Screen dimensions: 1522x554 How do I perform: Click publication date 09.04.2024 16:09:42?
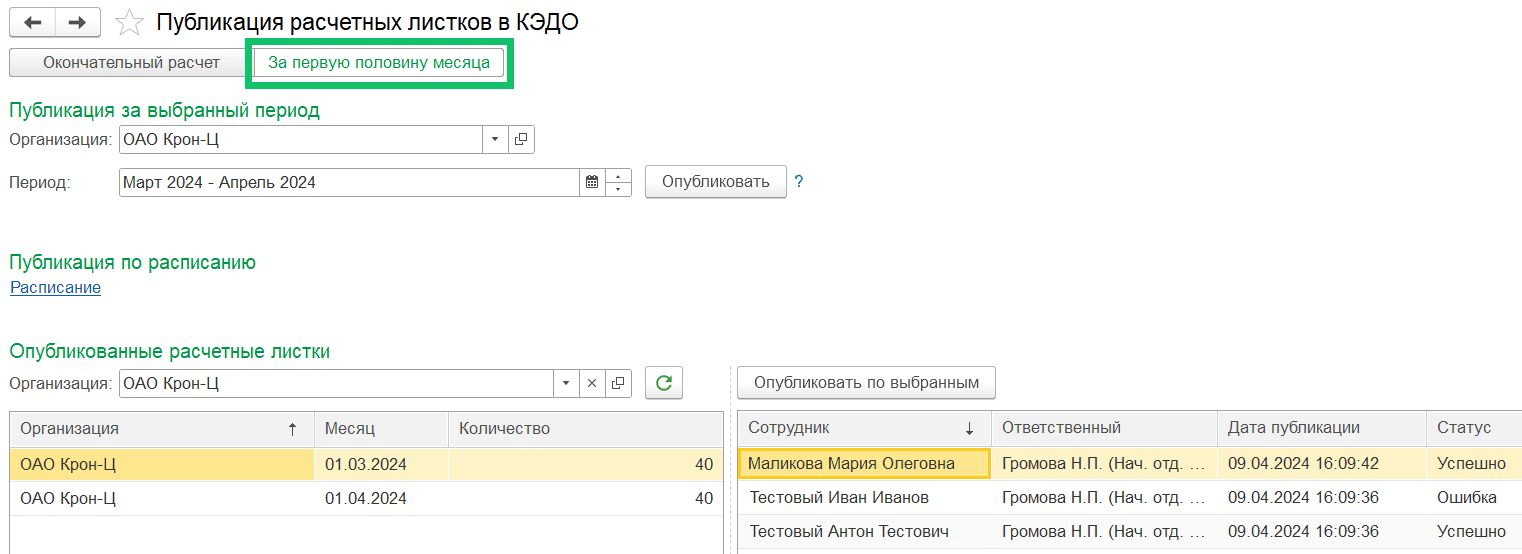point(1321,464)
